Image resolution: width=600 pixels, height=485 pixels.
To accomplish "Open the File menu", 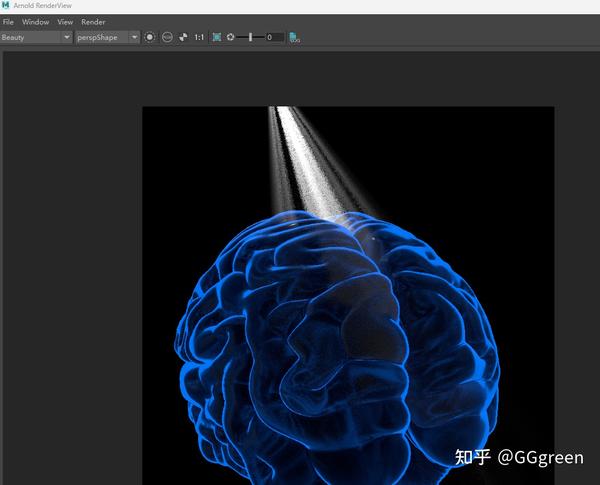I will tap(8, 22).
